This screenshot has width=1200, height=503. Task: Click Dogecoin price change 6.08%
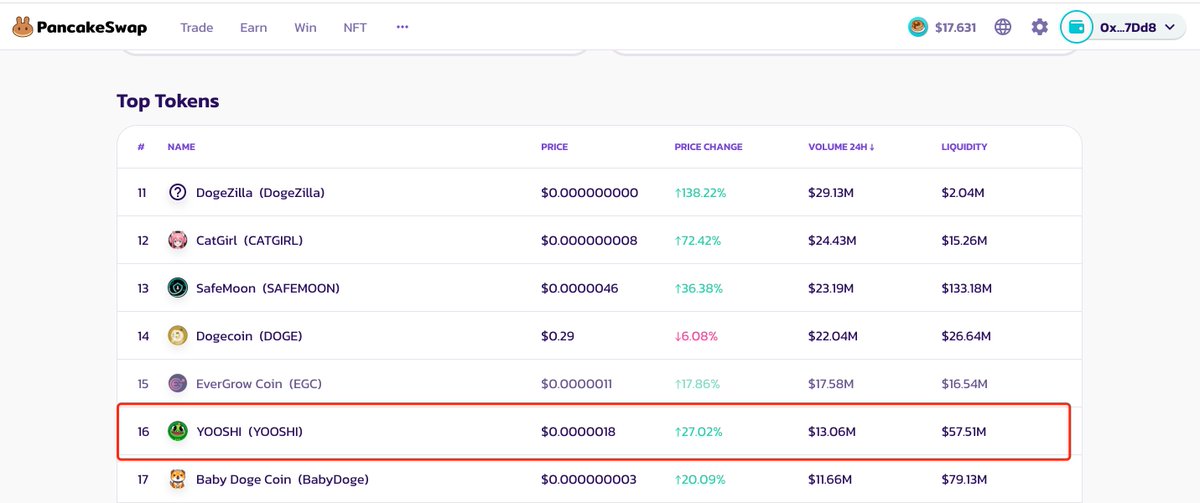pos(695,336)
